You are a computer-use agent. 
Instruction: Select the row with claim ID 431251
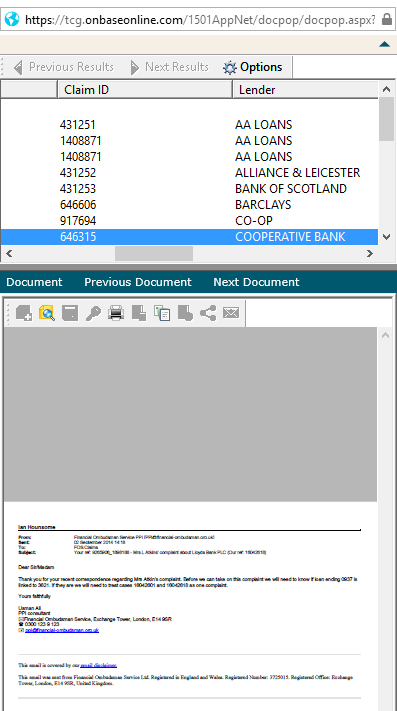[x=189, y=125]
